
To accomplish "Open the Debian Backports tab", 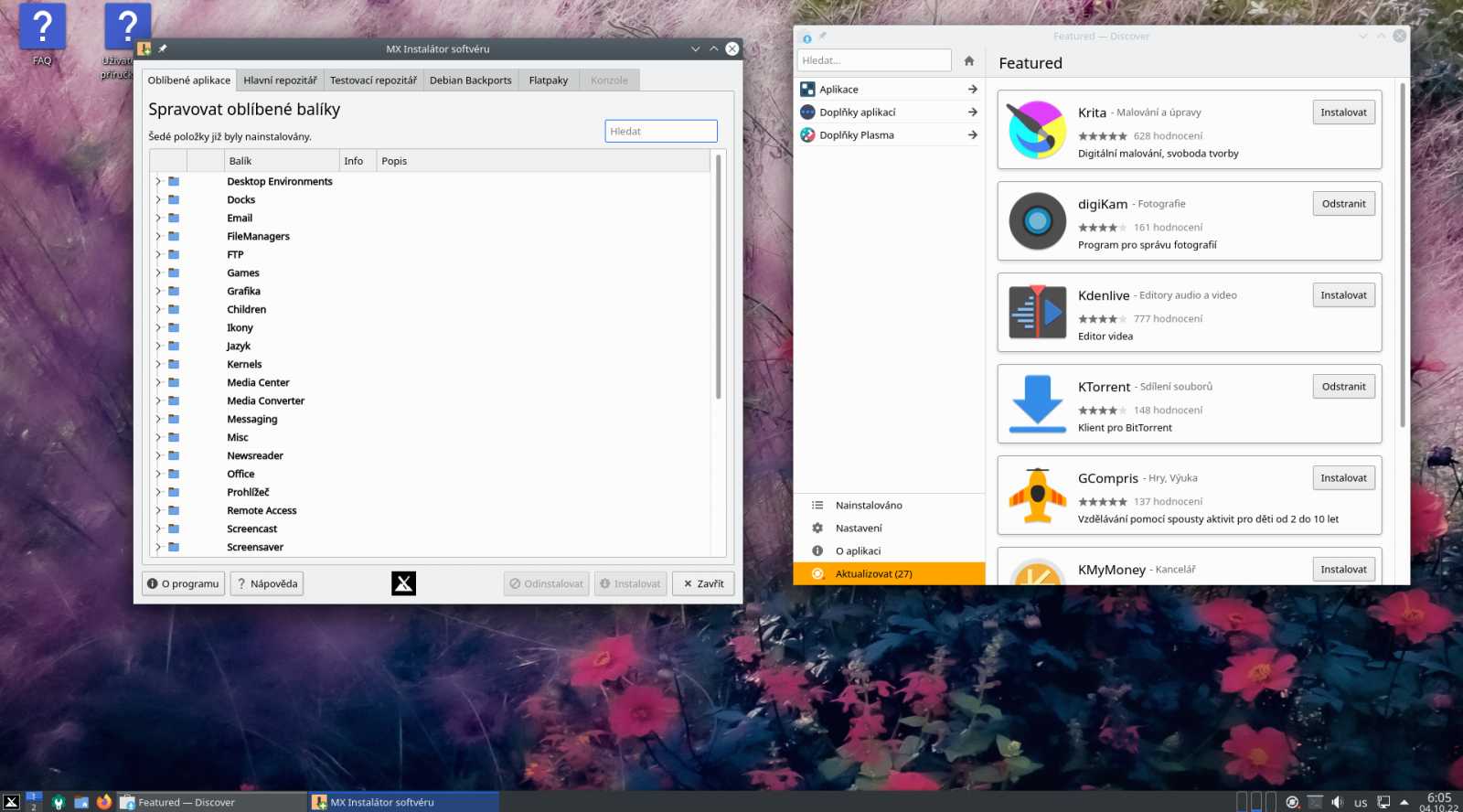I will pyautogui.click(x=471, y=80).
